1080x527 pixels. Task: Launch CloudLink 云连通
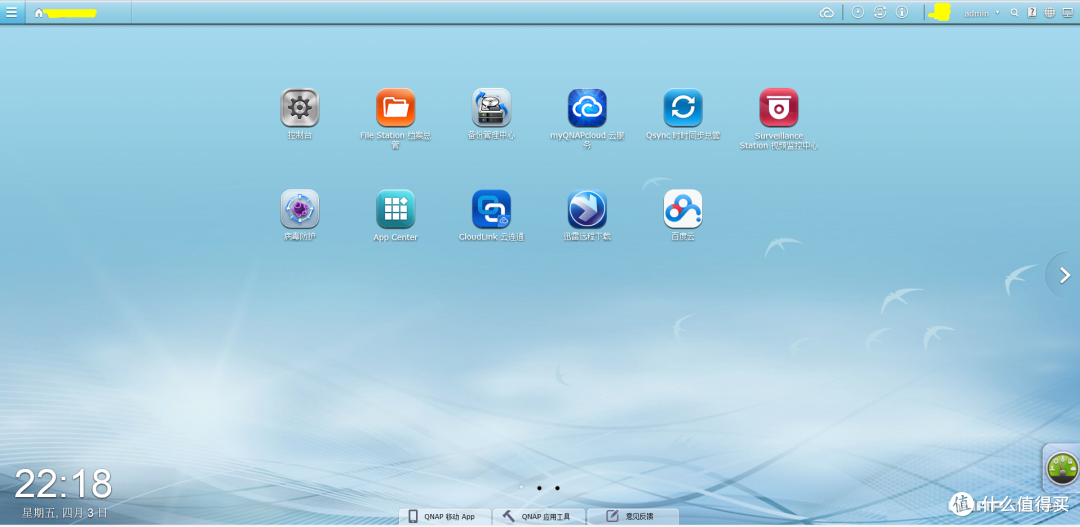point(491,209)
